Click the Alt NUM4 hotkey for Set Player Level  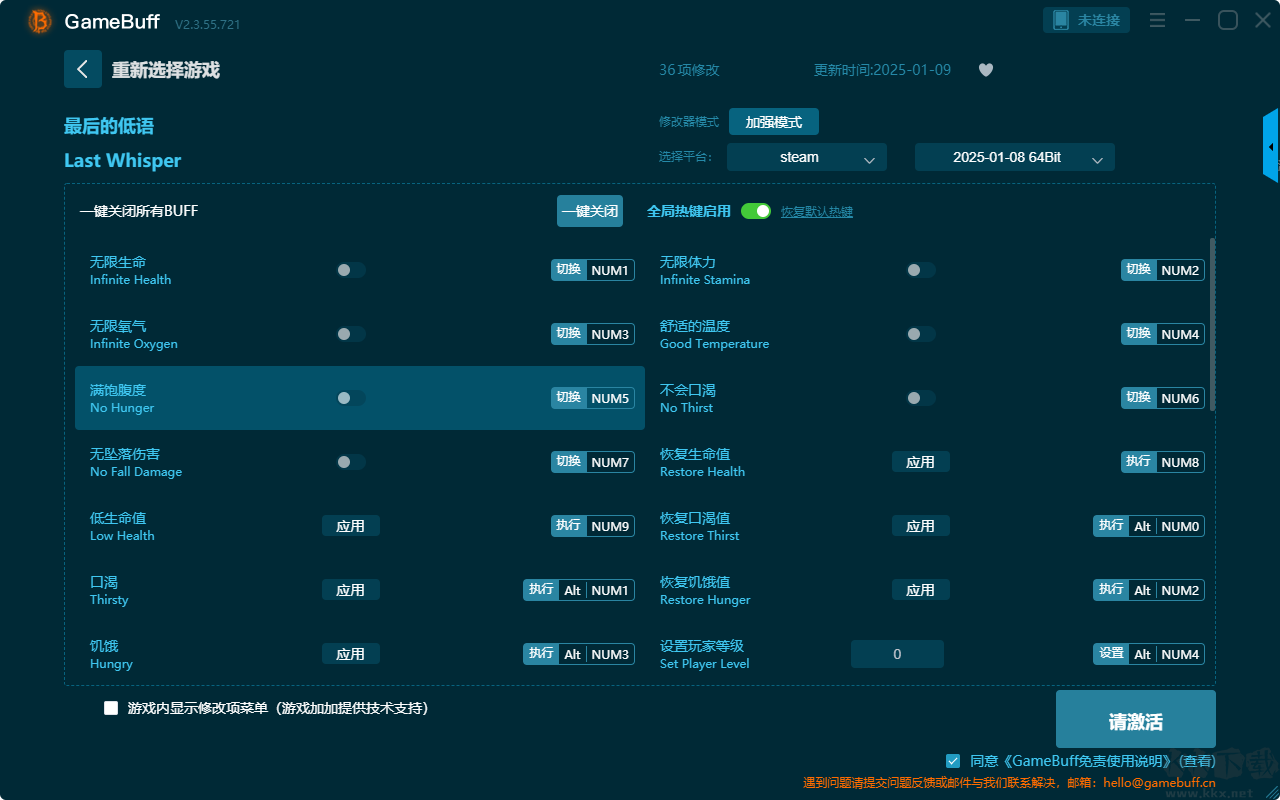point(1166,654)
